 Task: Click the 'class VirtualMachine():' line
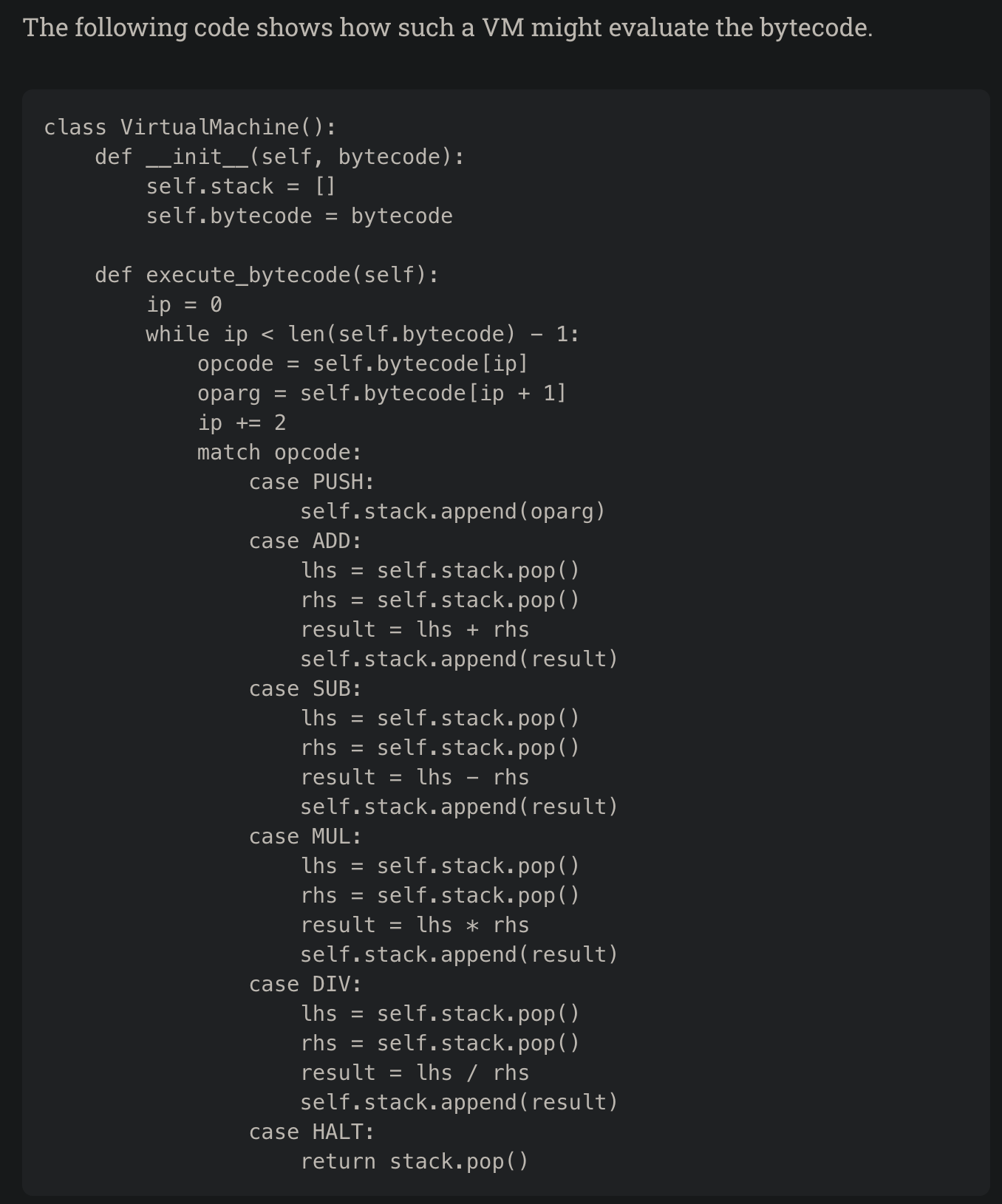click(190, 127)
